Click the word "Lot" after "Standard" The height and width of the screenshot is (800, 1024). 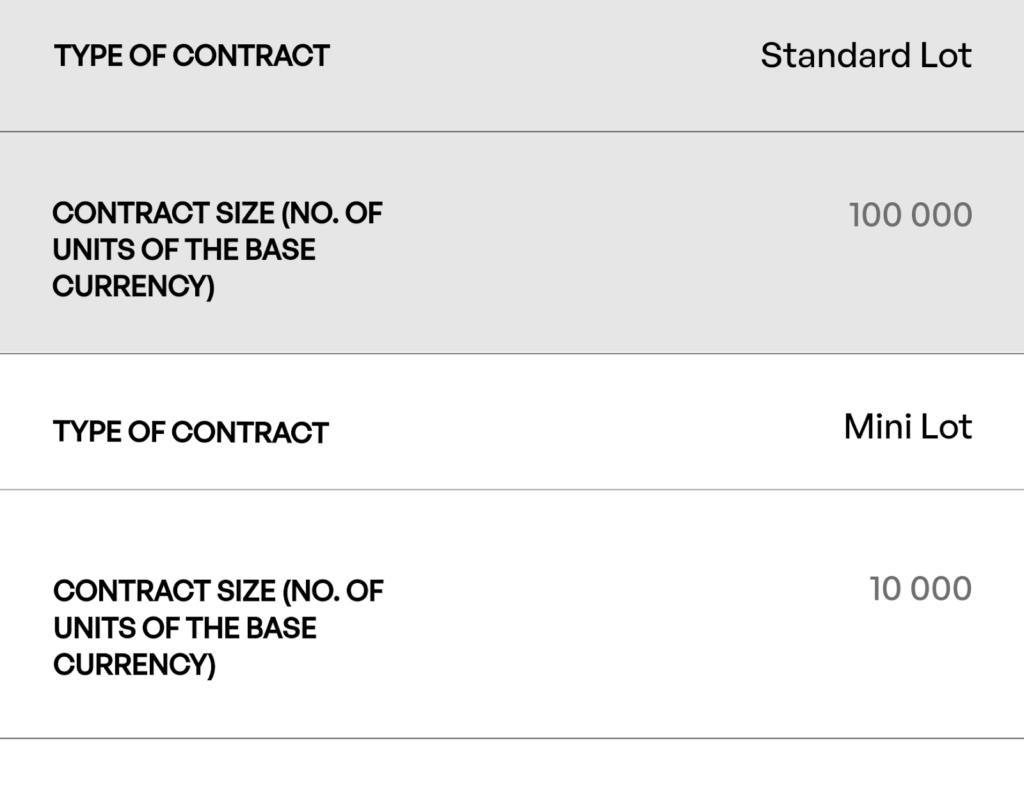click(945, 56)
